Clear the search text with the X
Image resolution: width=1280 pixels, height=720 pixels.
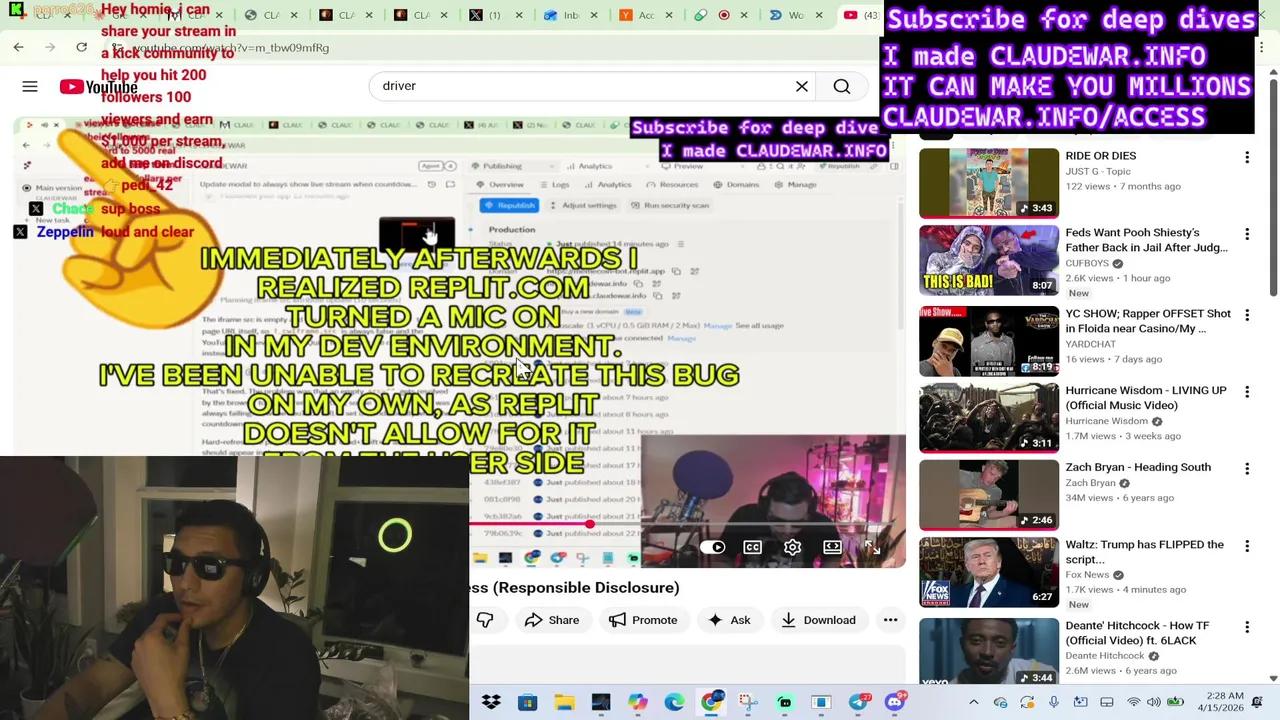[802, 86]
